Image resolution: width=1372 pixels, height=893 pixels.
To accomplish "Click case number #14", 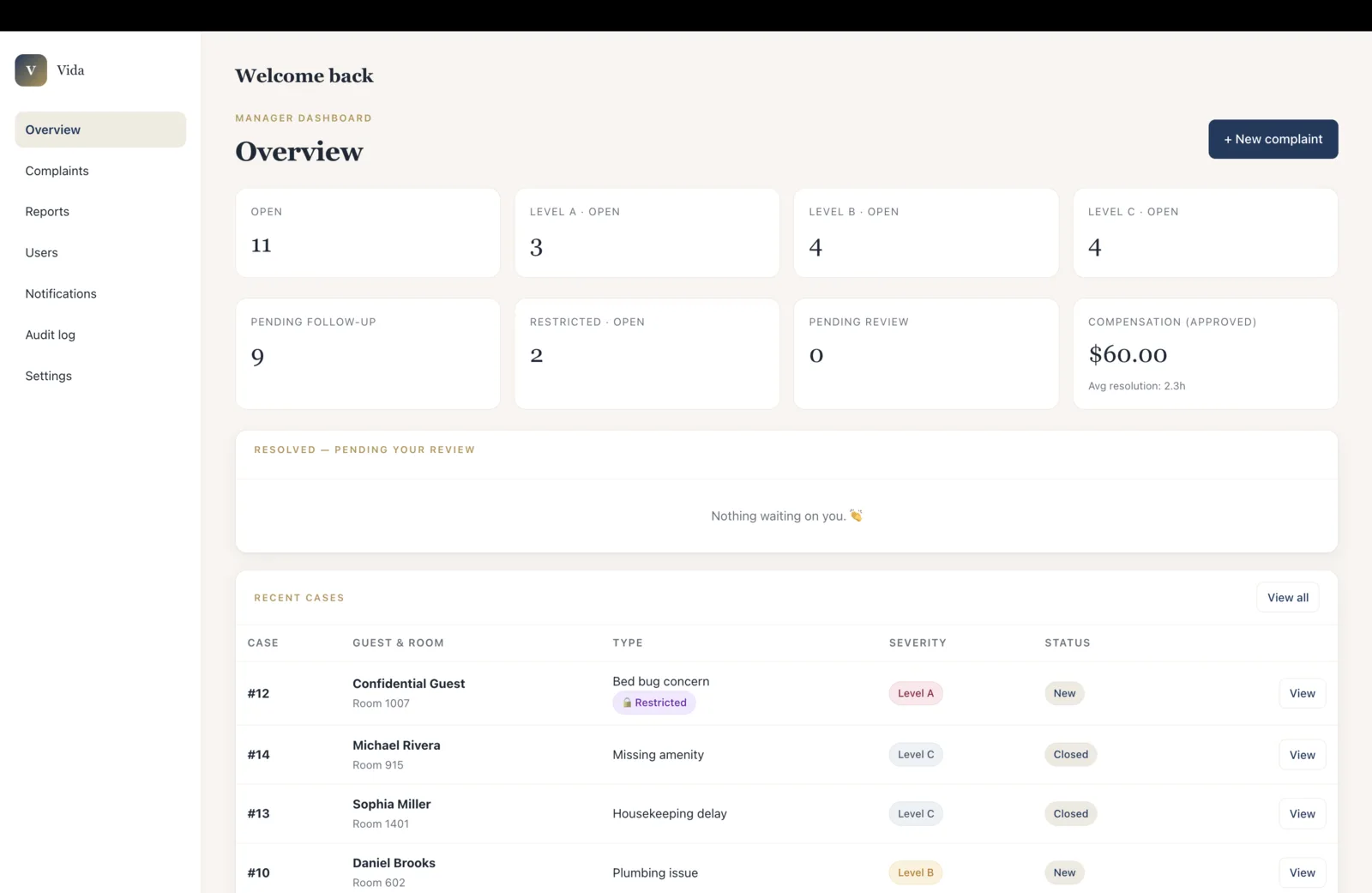I will point(258,755).
